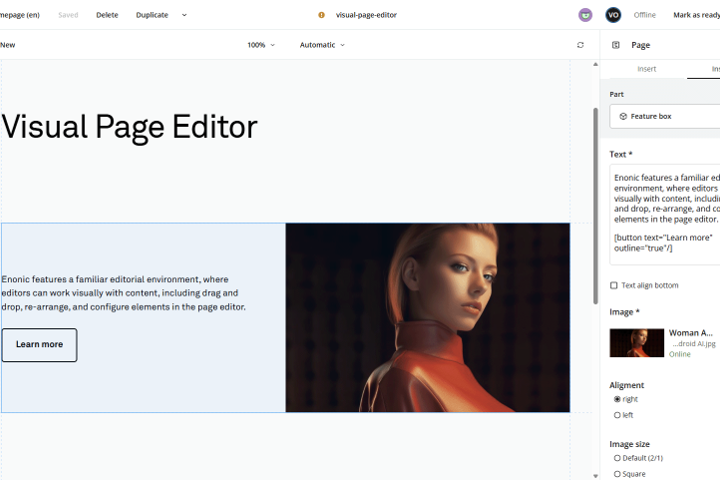This screenshot has height=480, width=720.
Task: Select the right alignment radio button
Action: 617,399
